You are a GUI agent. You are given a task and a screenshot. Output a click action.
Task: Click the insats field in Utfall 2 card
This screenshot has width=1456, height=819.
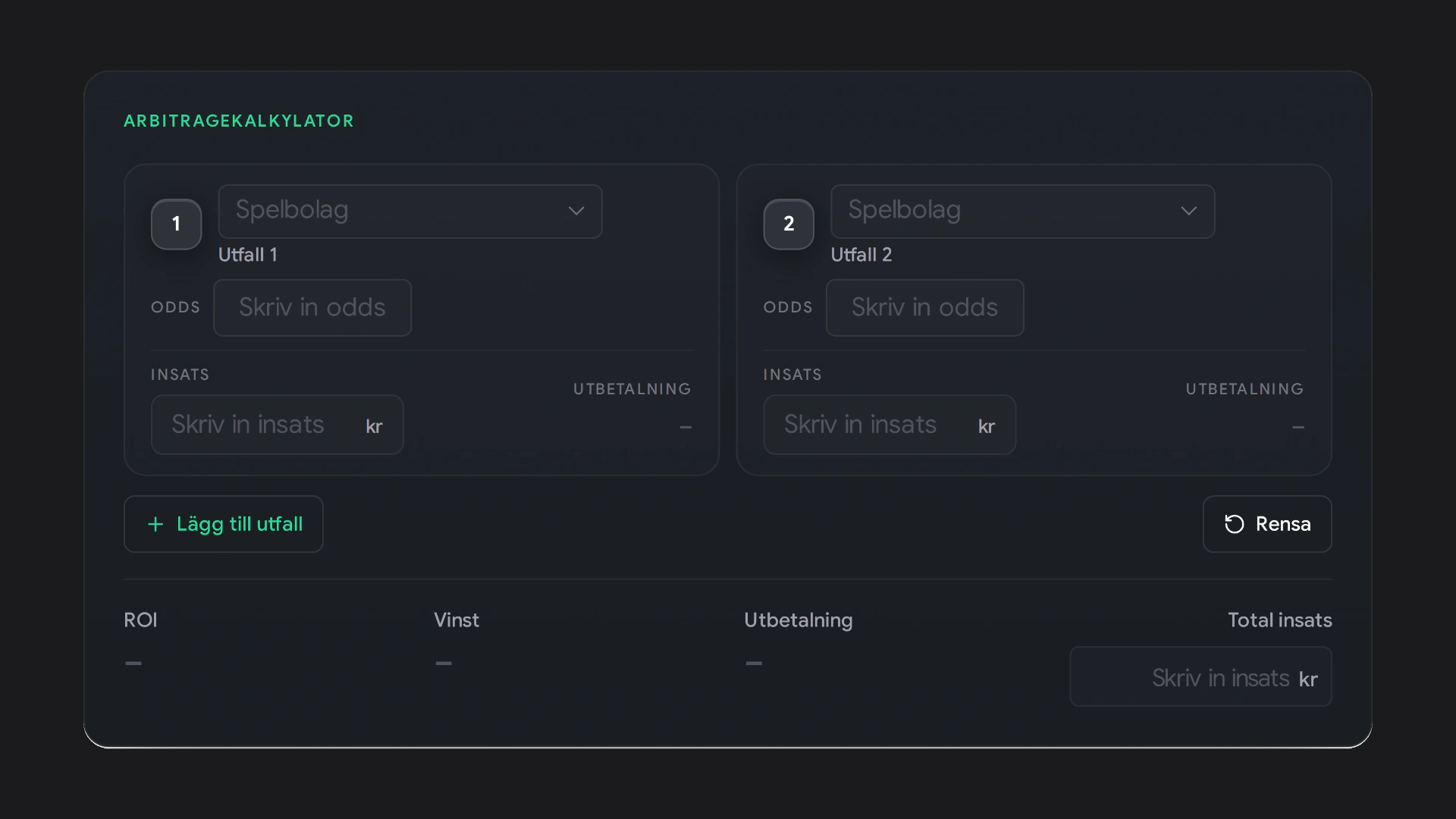[890, 425]
